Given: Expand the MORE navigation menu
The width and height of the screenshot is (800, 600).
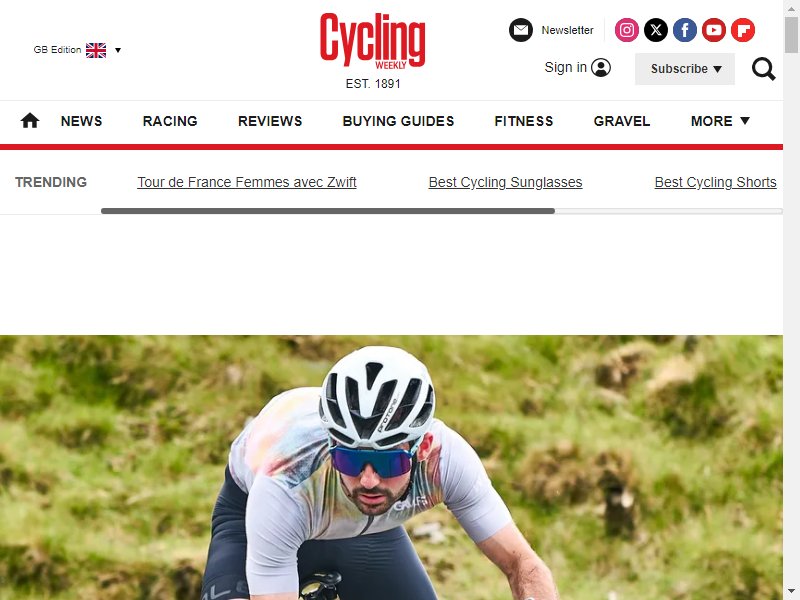Looking at the screenshot, I should point(720,121).
